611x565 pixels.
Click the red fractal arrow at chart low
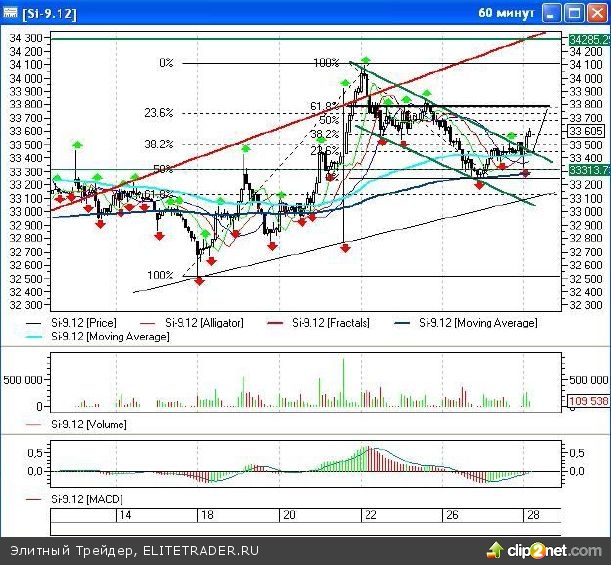[198, 281]
